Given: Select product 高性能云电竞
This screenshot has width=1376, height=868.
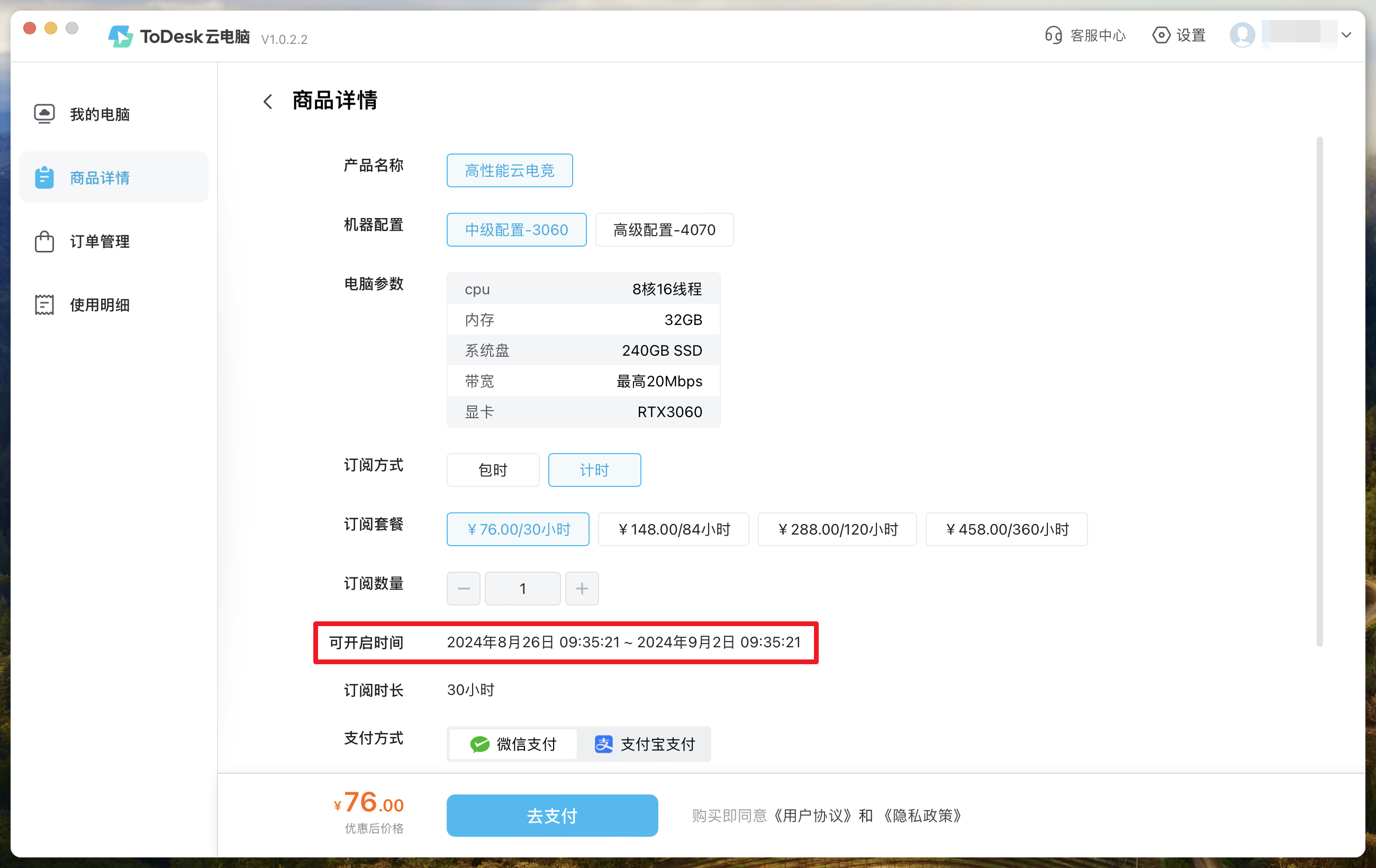Looking at the screenshot, I should point(509,170).
